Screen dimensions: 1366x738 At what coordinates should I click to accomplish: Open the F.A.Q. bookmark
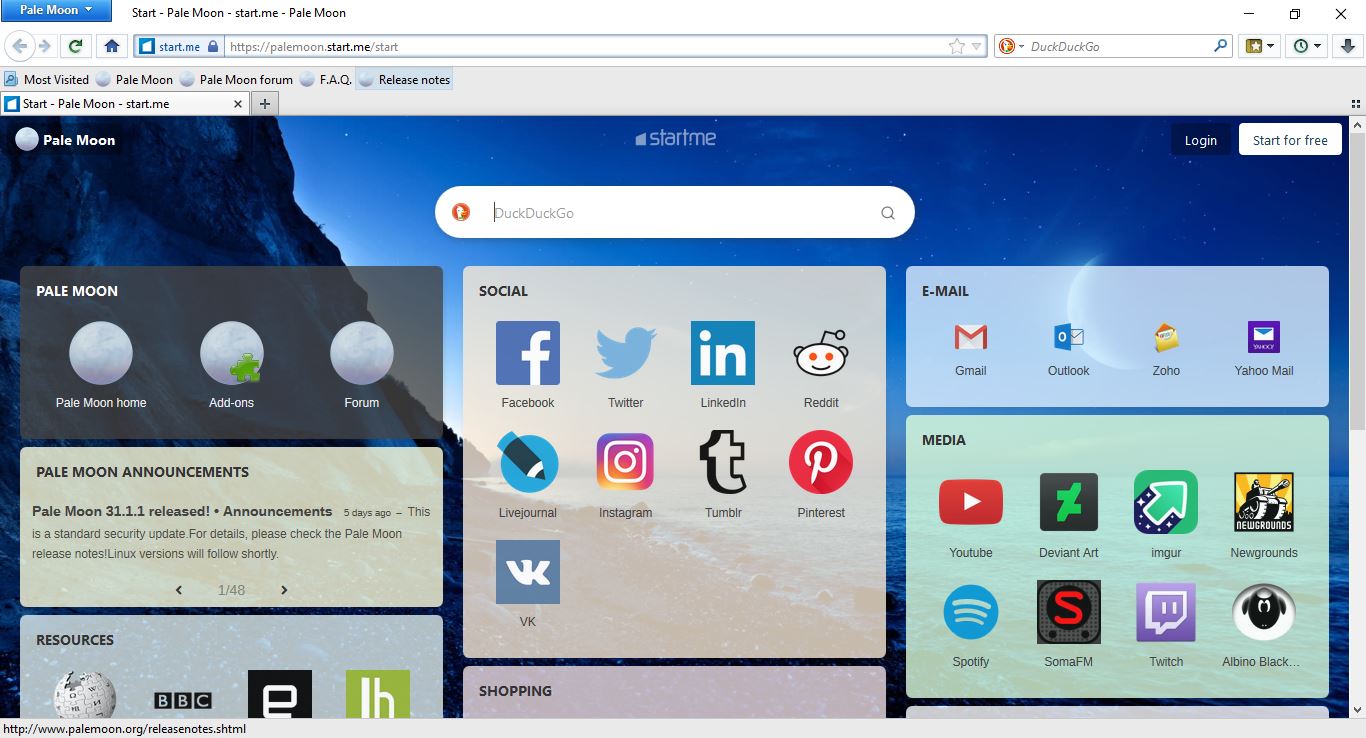tap(326, 79)
